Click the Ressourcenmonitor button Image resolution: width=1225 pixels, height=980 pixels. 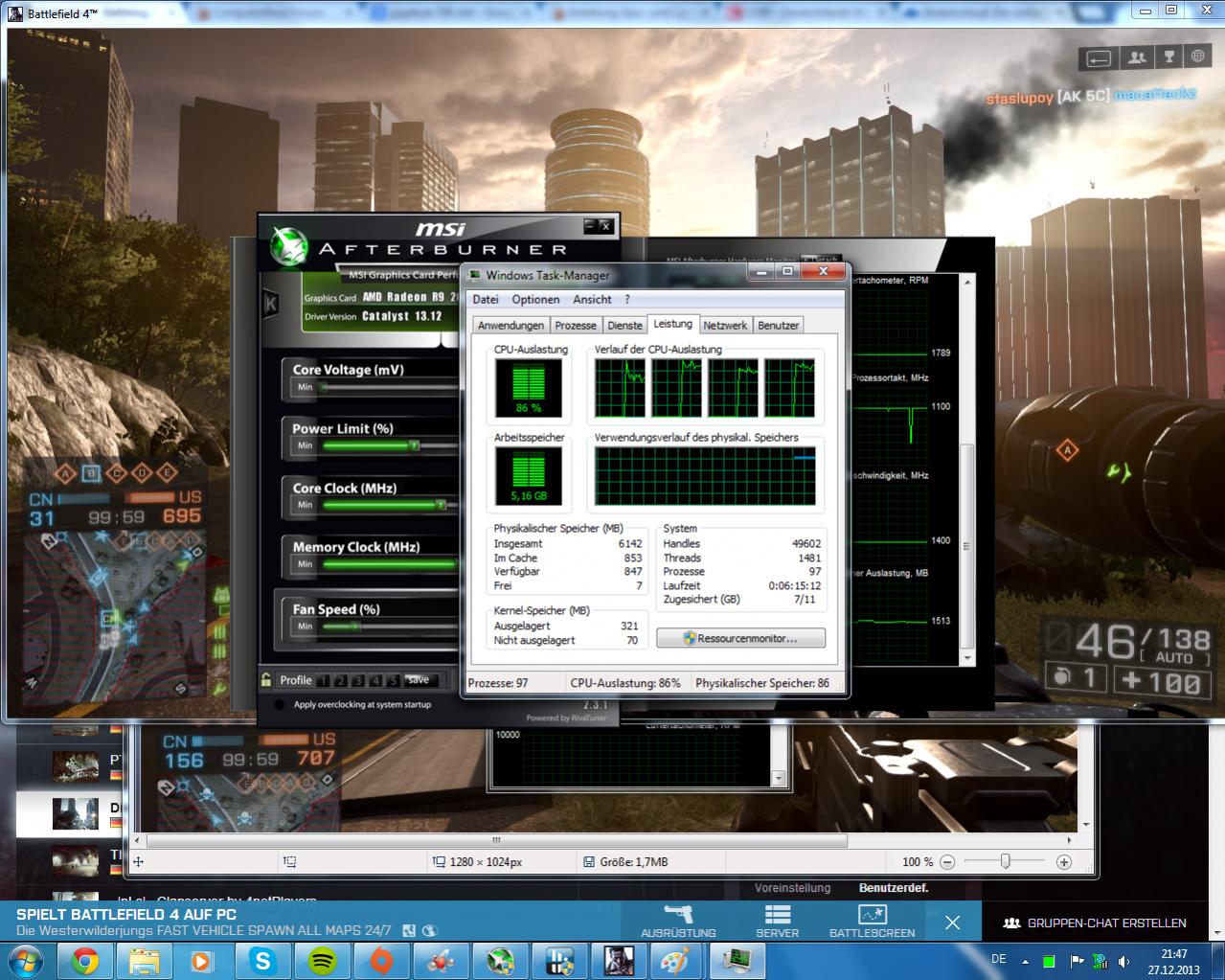pos(740,638)
